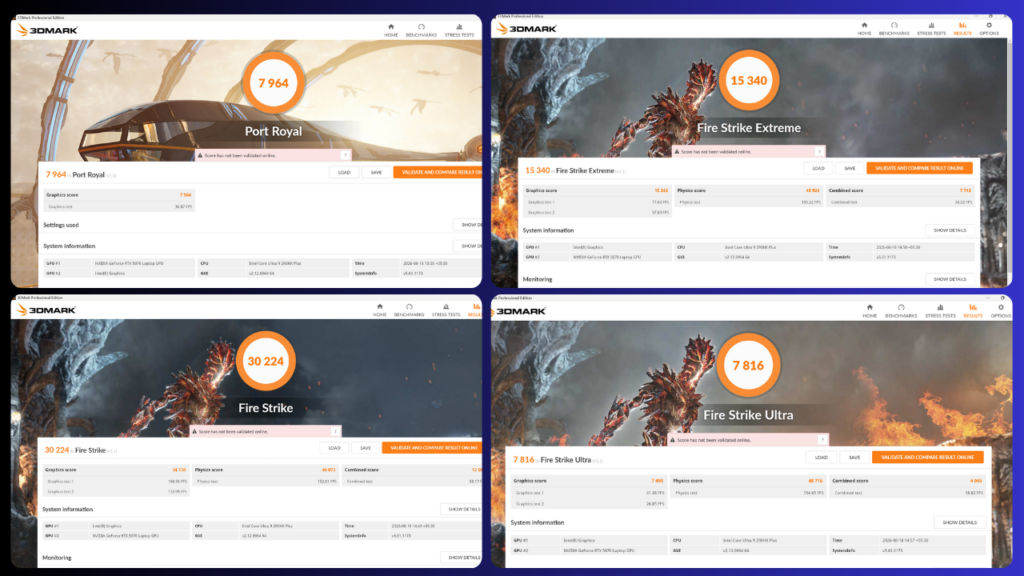Click Load in the Port Royal window

click(x=344, y=172)
